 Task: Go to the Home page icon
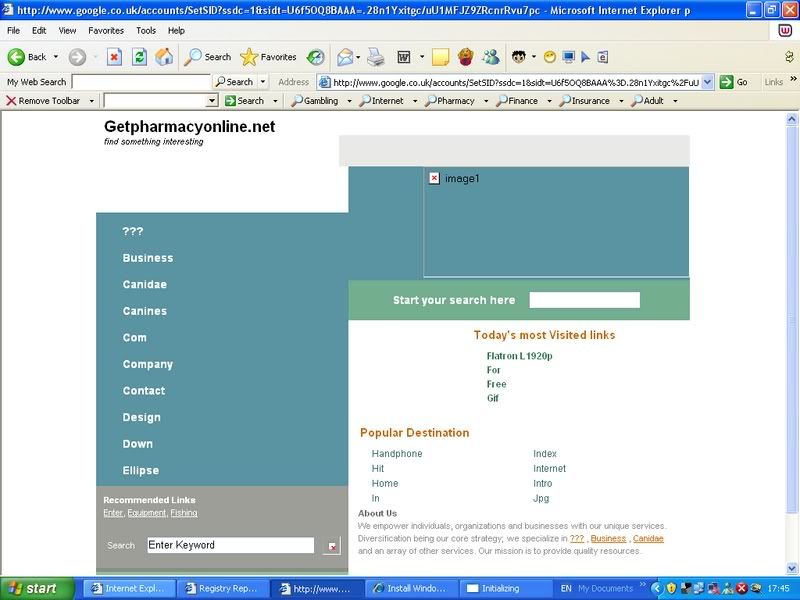(164, 57)
